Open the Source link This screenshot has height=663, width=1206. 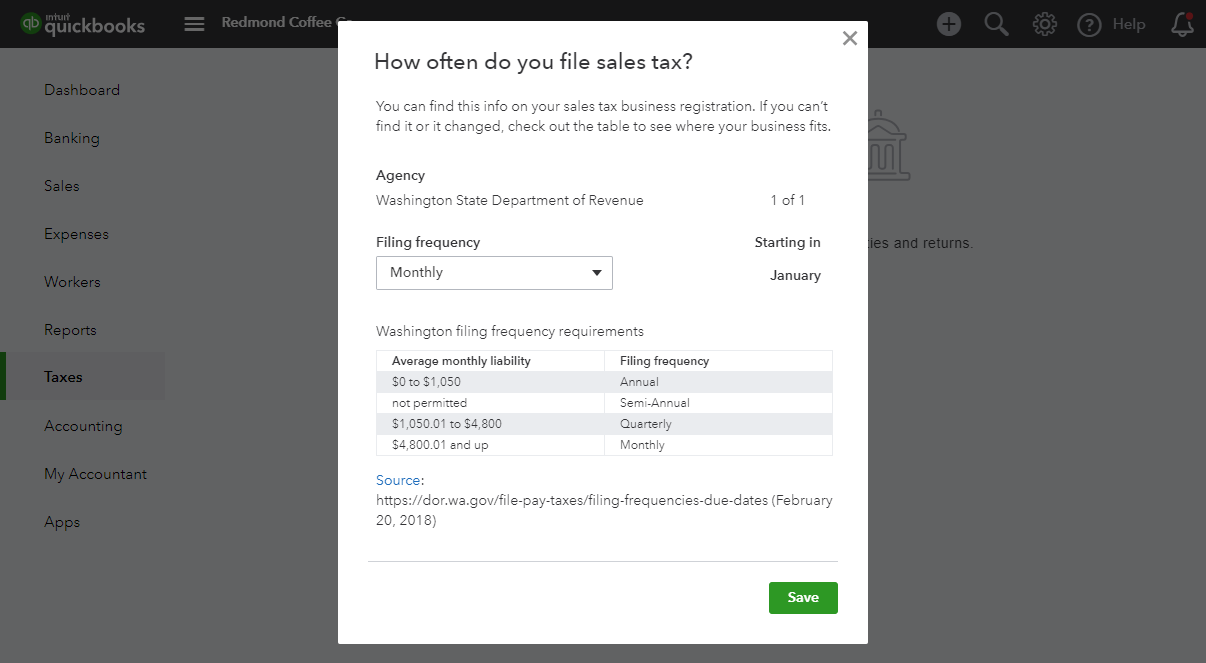point(398,481)
